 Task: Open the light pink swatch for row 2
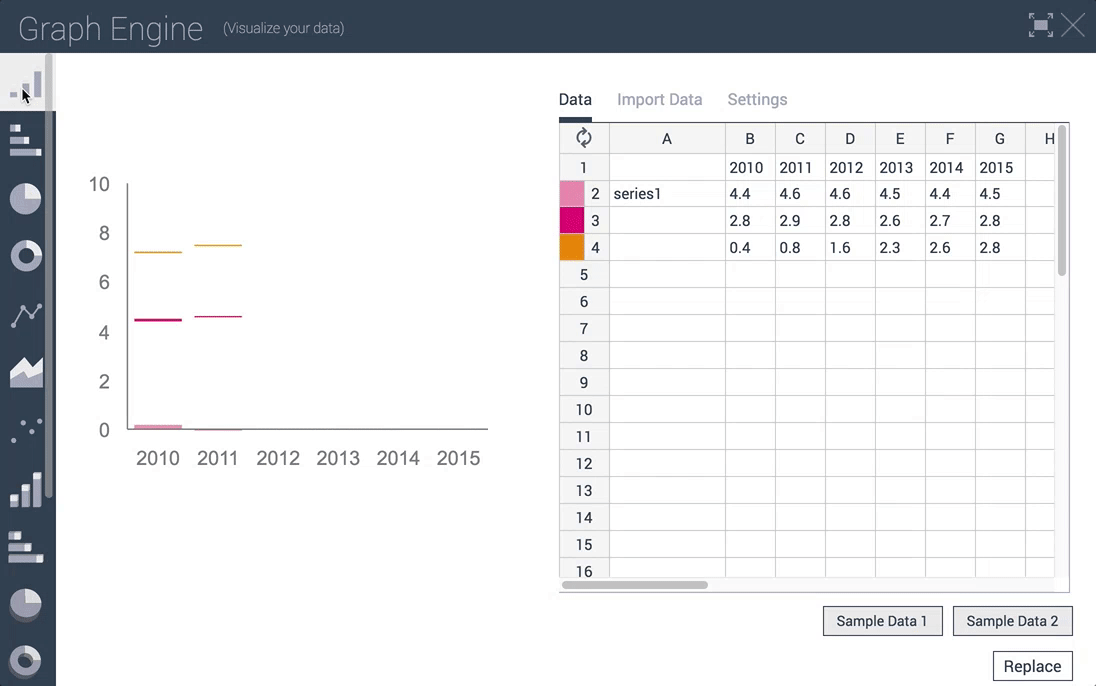tap(572, 194)
